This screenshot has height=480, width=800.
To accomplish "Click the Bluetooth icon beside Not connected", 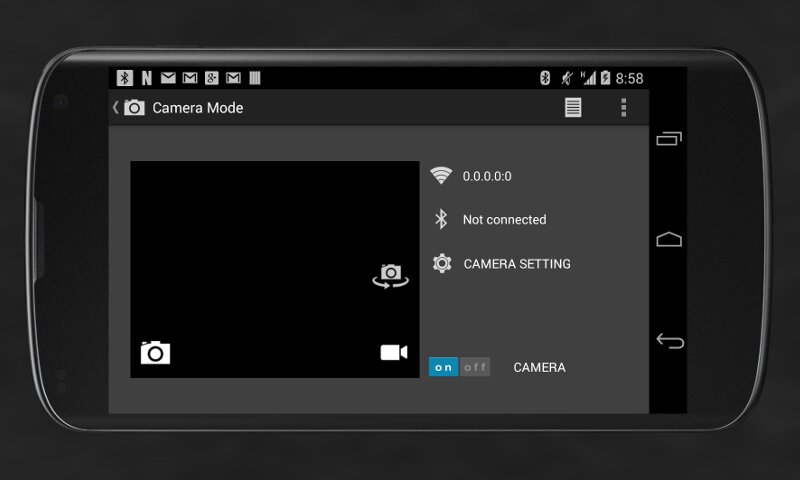I will point(441,219).
